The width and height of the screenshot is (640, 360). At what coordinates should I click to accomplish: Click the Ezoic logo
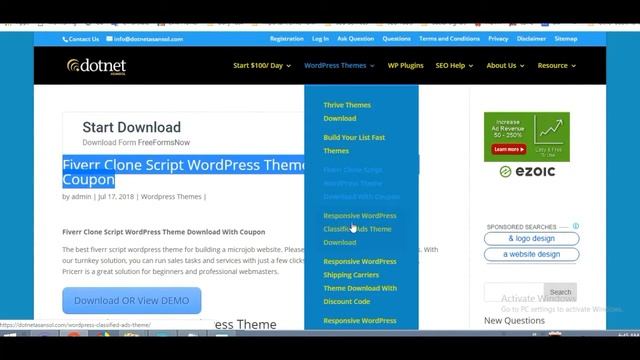tap(527, 171)
